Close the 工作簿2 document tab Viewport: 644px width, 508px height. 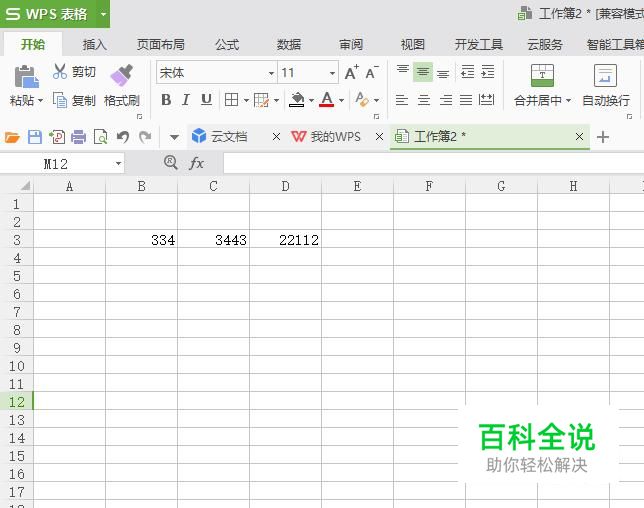click(x=579, y=137)
